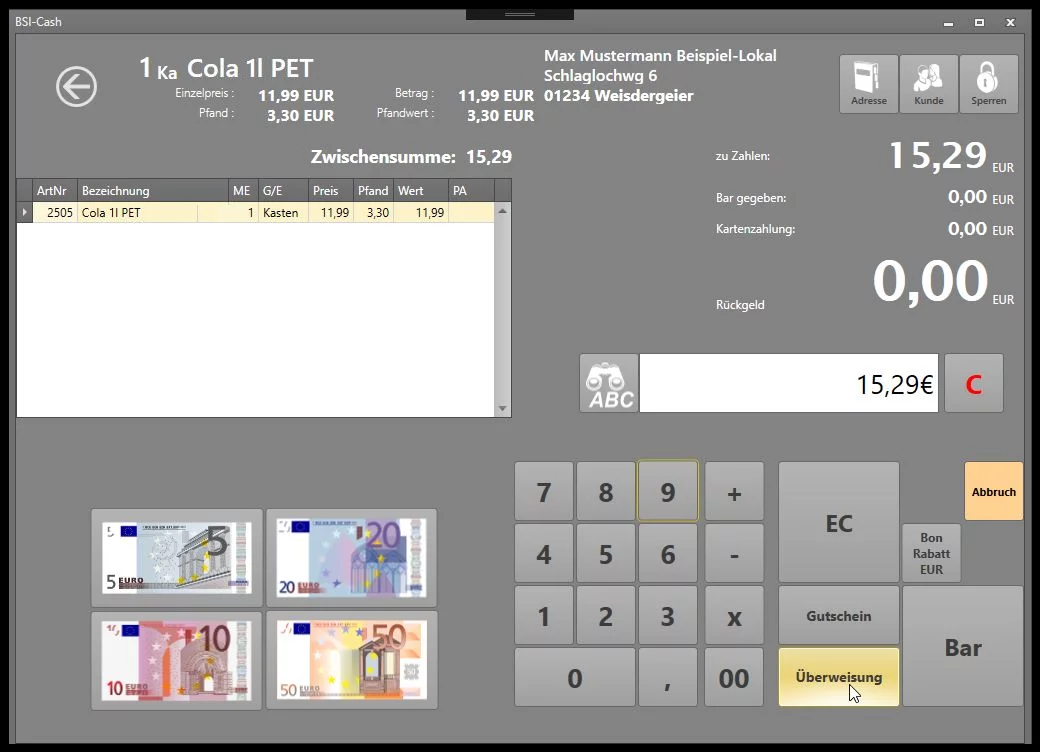Choose Gutschein payment
This screenshot has height=752, width=1040.
coord(839,615)
